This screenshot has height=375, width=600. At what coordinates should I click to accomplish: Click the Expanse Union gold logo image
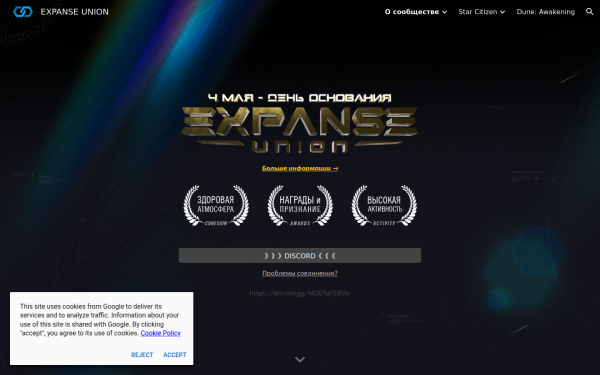(x=300, y=130)
